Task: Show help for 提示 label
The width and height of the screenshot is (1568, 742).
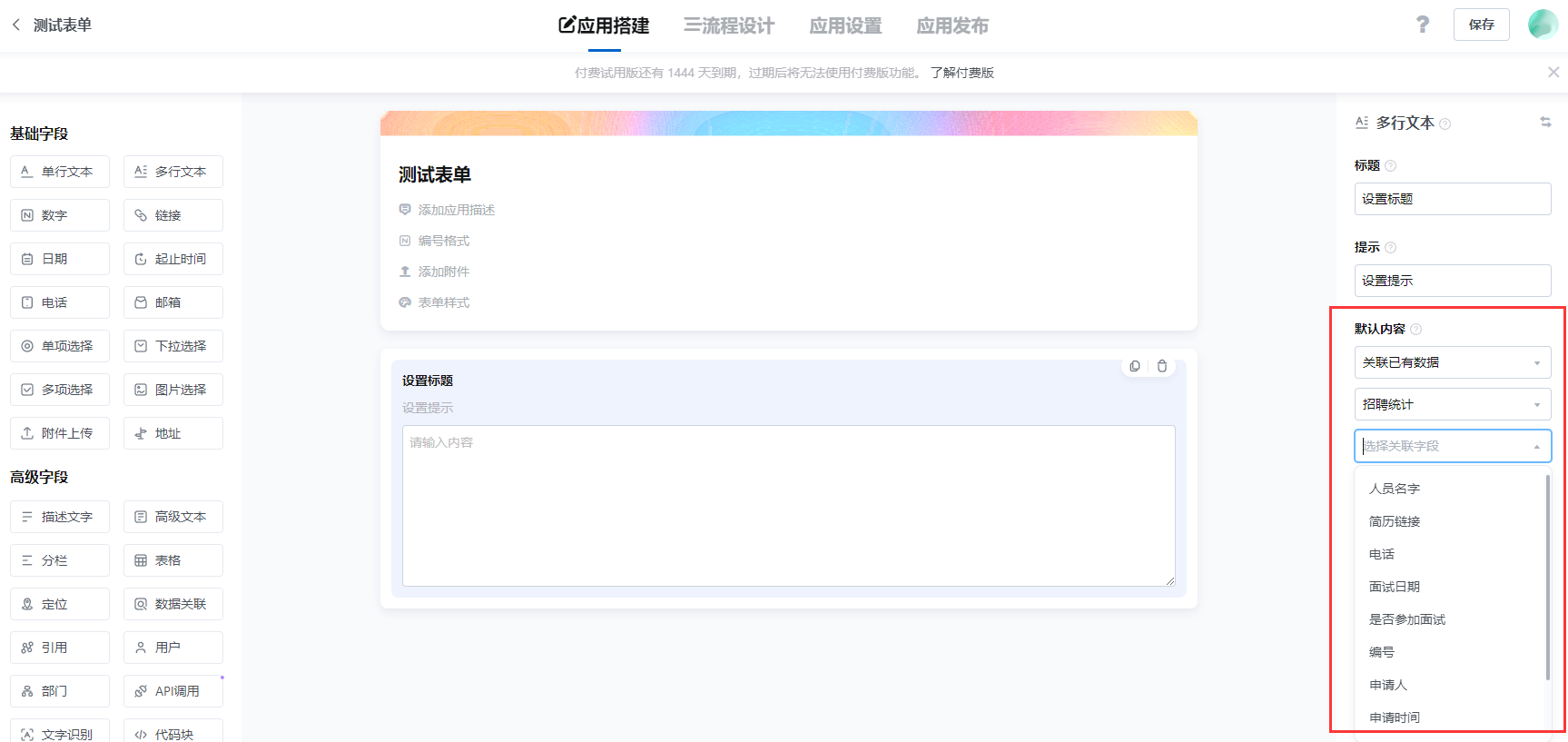Action: click(1391, 247)
